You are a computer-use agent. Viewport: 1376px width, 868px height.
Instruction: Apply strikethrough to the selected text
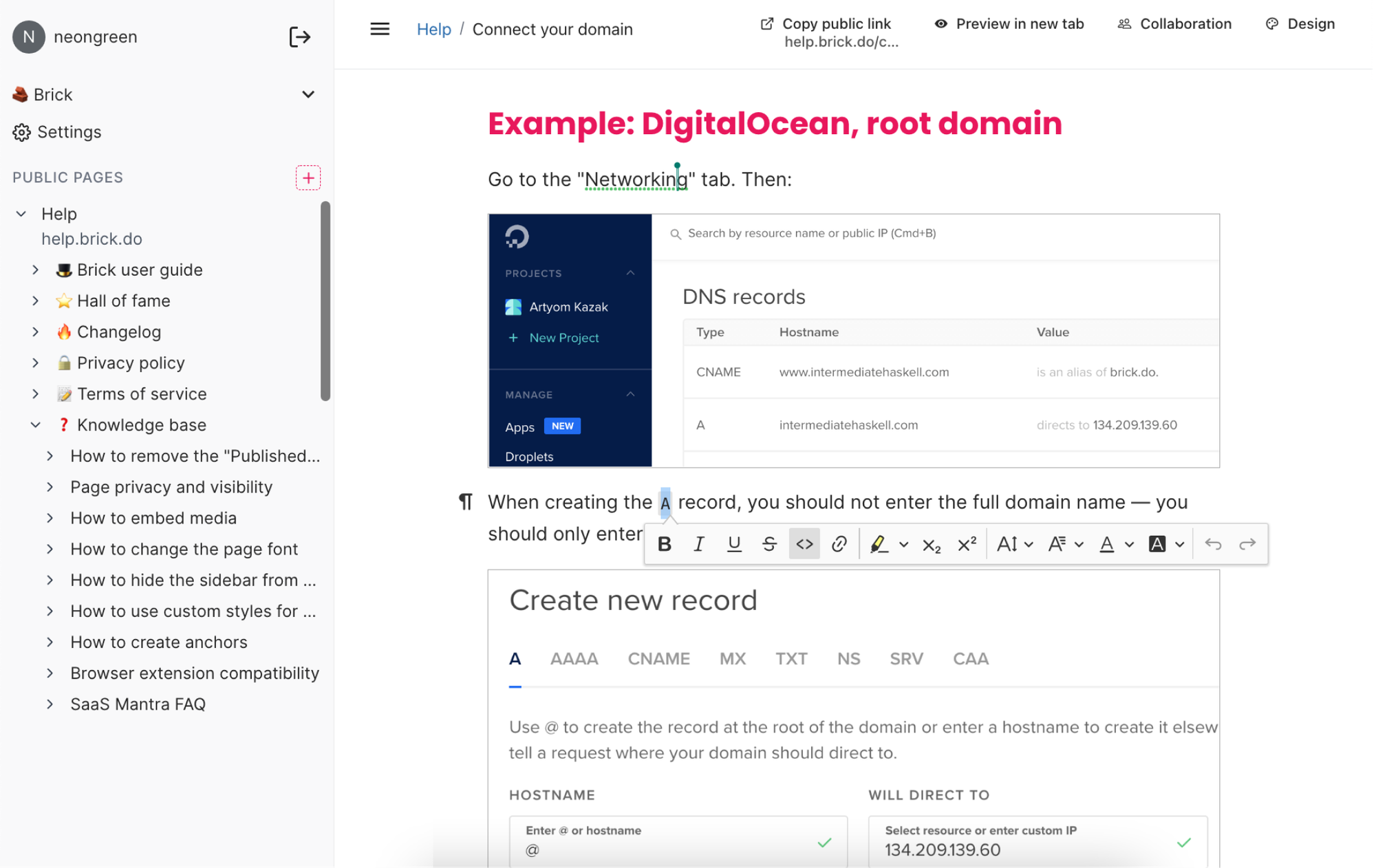[769, 544]
